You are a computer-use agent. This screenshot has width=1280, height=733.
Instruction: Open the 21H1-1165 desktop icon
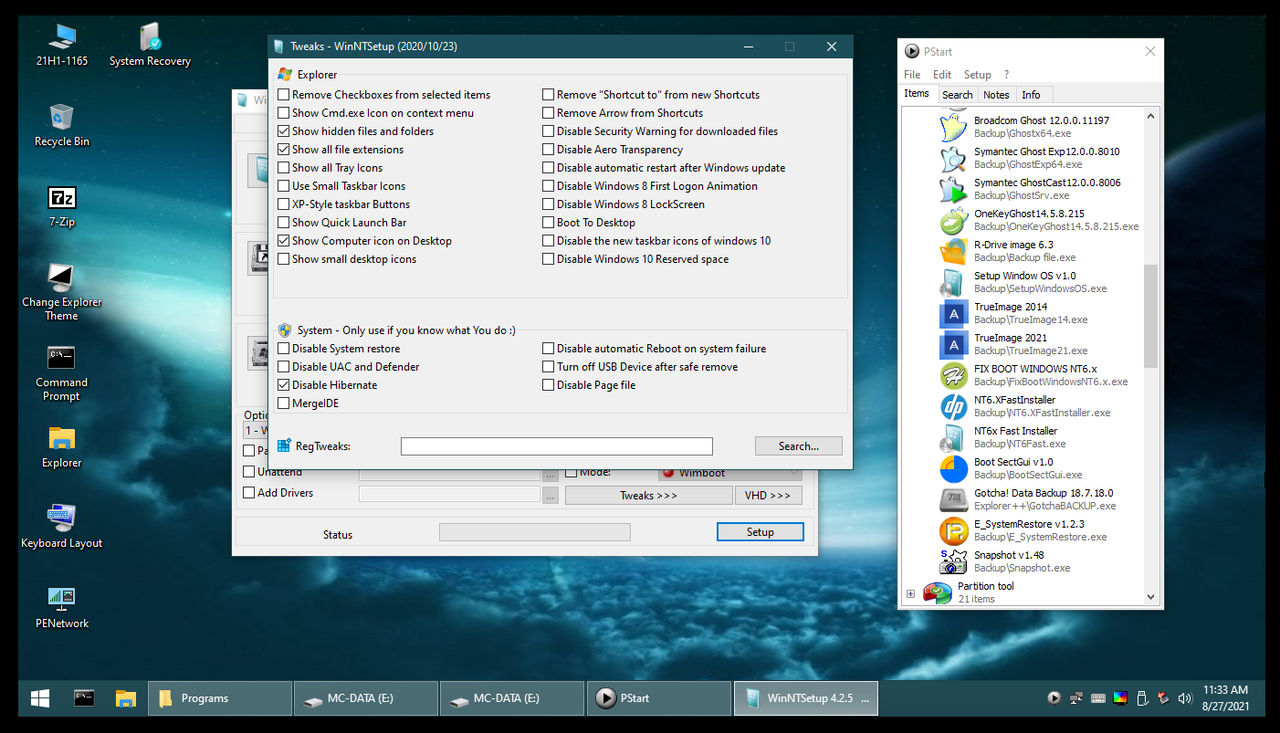(62, 45)
